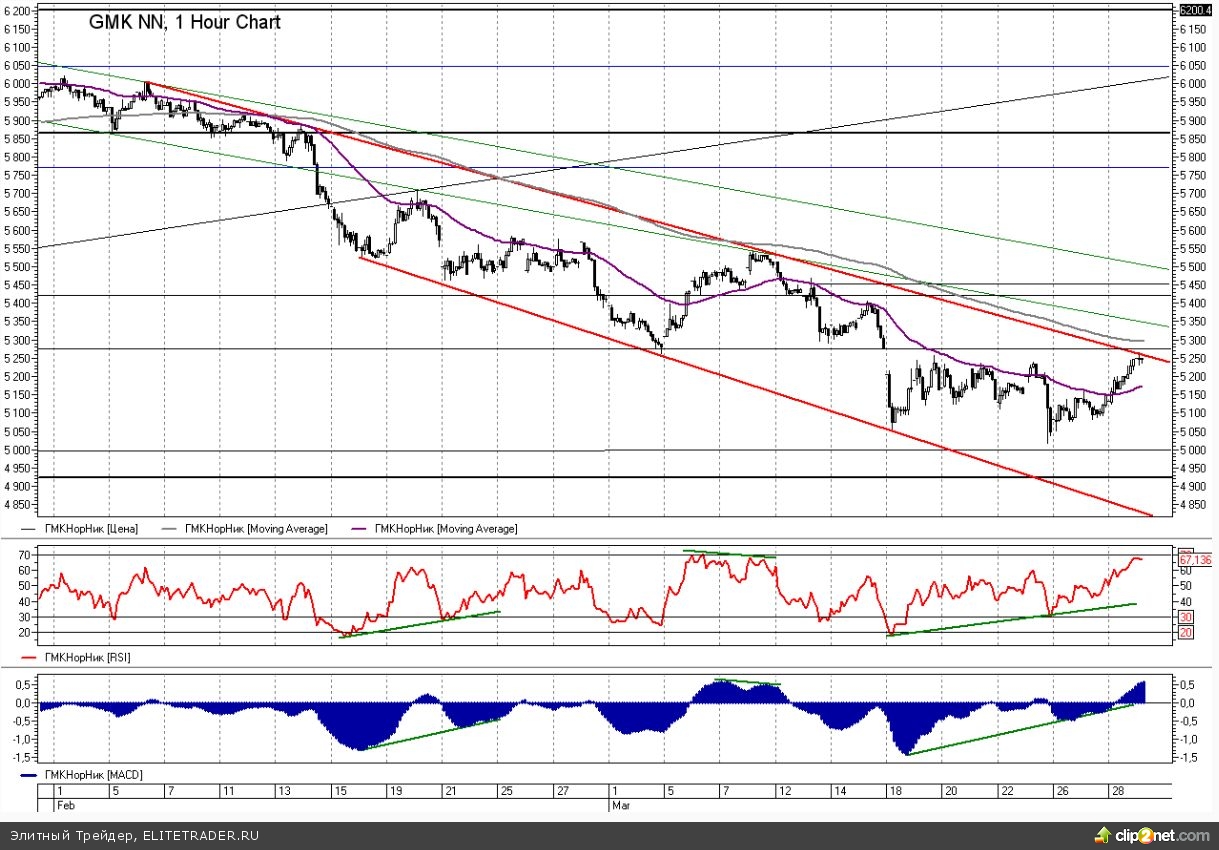Click the blue horizontal line near 6 050
Screen dimensions: 1219x850
click(600, 66)
